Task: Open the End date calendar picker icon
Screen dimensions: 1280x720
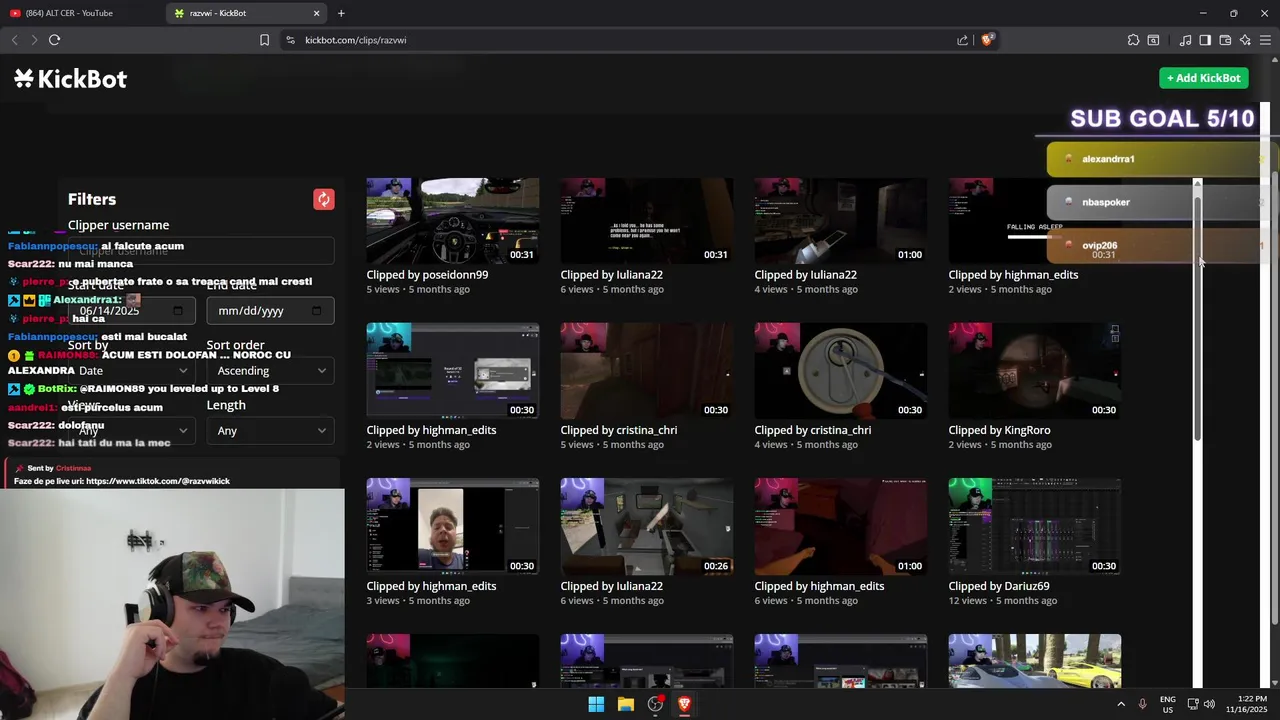Action: click(316, 311)
